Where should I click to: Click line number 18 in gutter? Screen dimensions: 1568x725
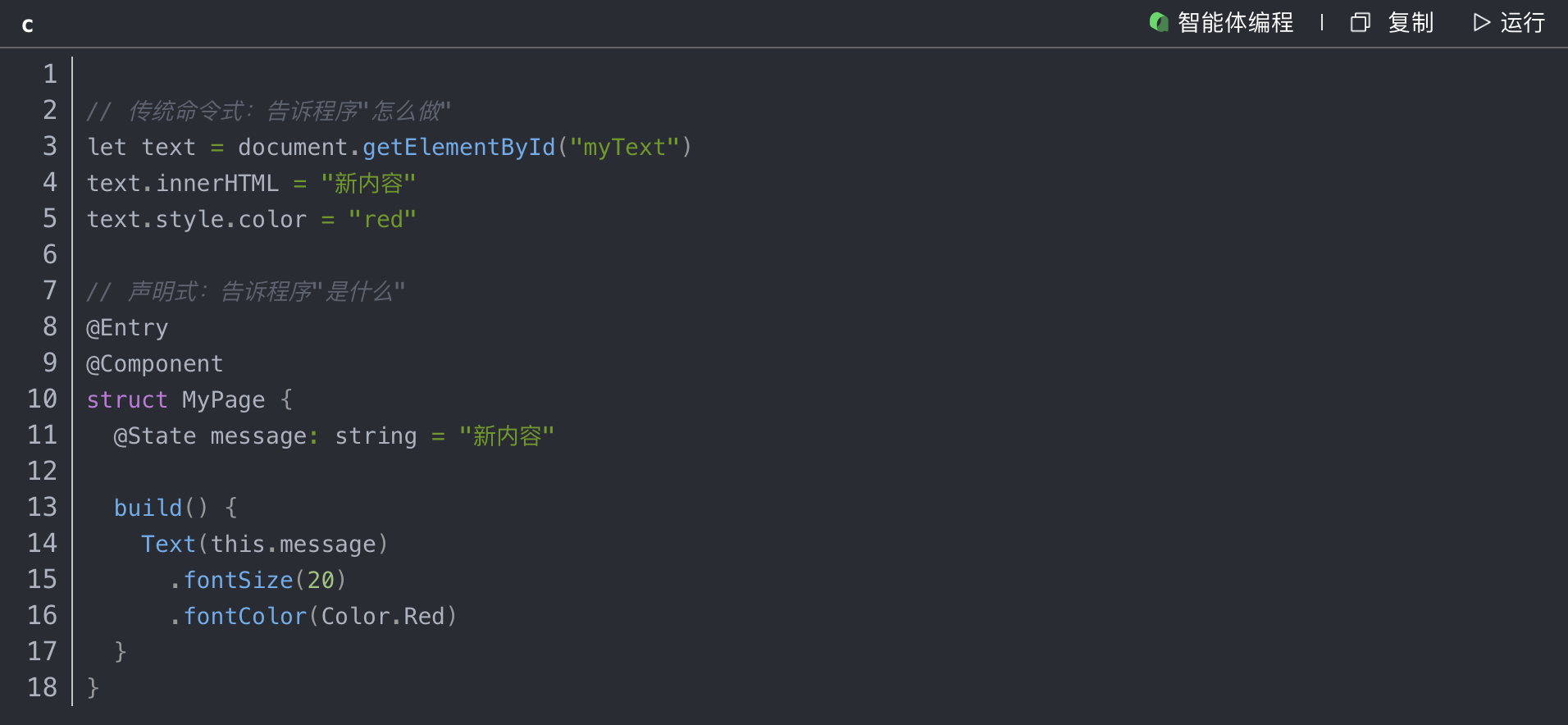[43, 687]
